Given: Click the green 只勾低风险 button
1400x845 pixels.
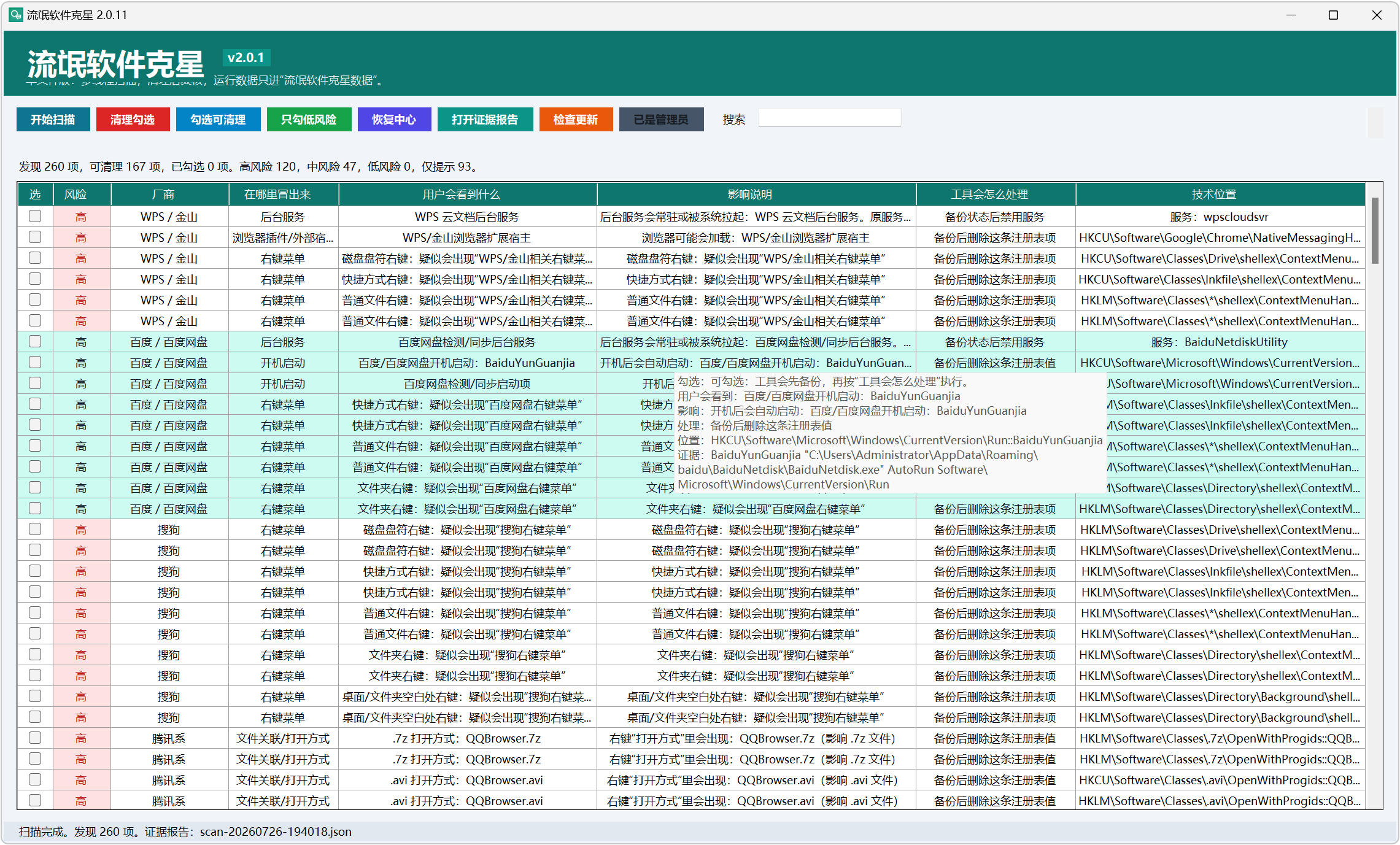Looking at the screenshot, I should point(309,120).
